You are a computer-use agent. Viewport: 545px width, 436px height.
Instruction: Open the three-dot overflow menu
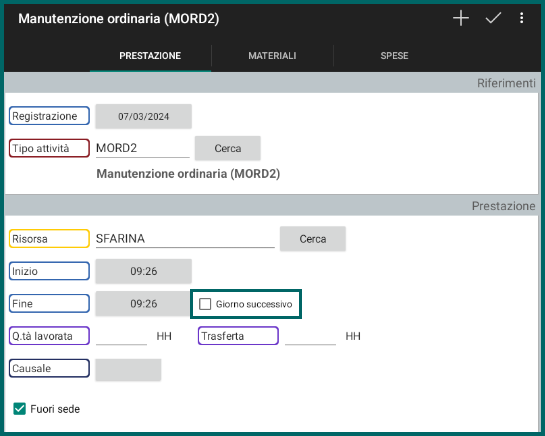tap(521, 18)
